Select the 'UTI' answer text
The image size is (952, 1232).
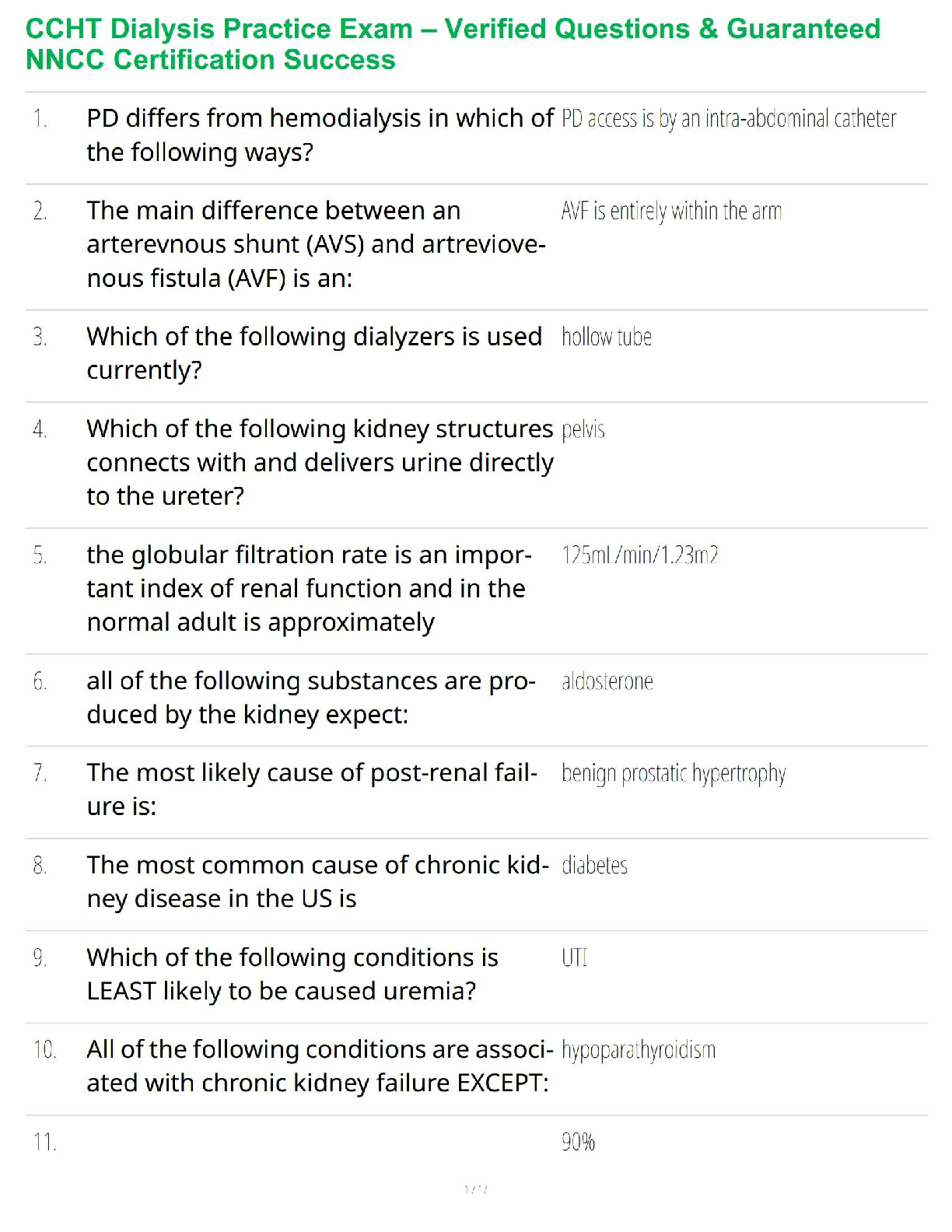click(575, 957)
